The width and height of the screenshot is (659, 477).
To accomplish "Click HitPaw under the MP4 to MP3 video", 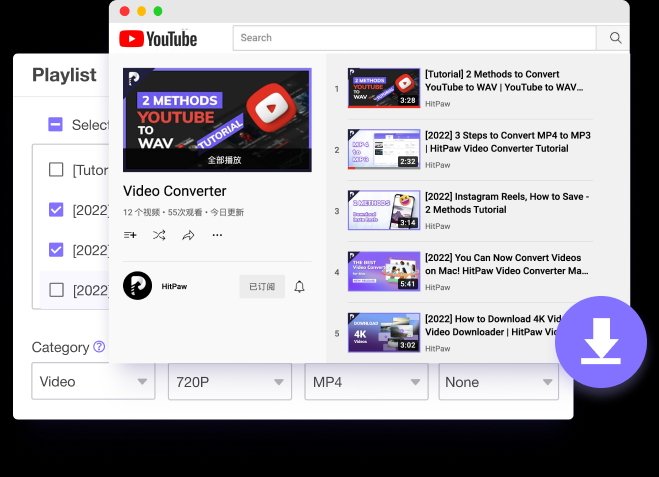I will tap(438, 165).
